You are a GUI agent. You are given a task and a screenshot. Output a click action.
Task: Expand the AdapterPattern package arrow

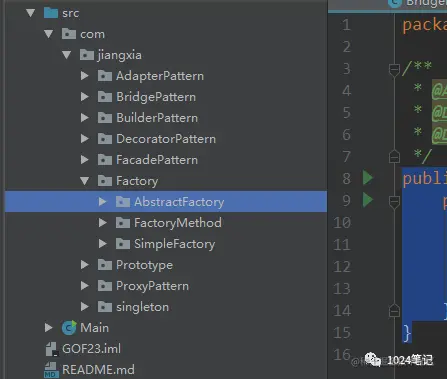tap(85, 76)
